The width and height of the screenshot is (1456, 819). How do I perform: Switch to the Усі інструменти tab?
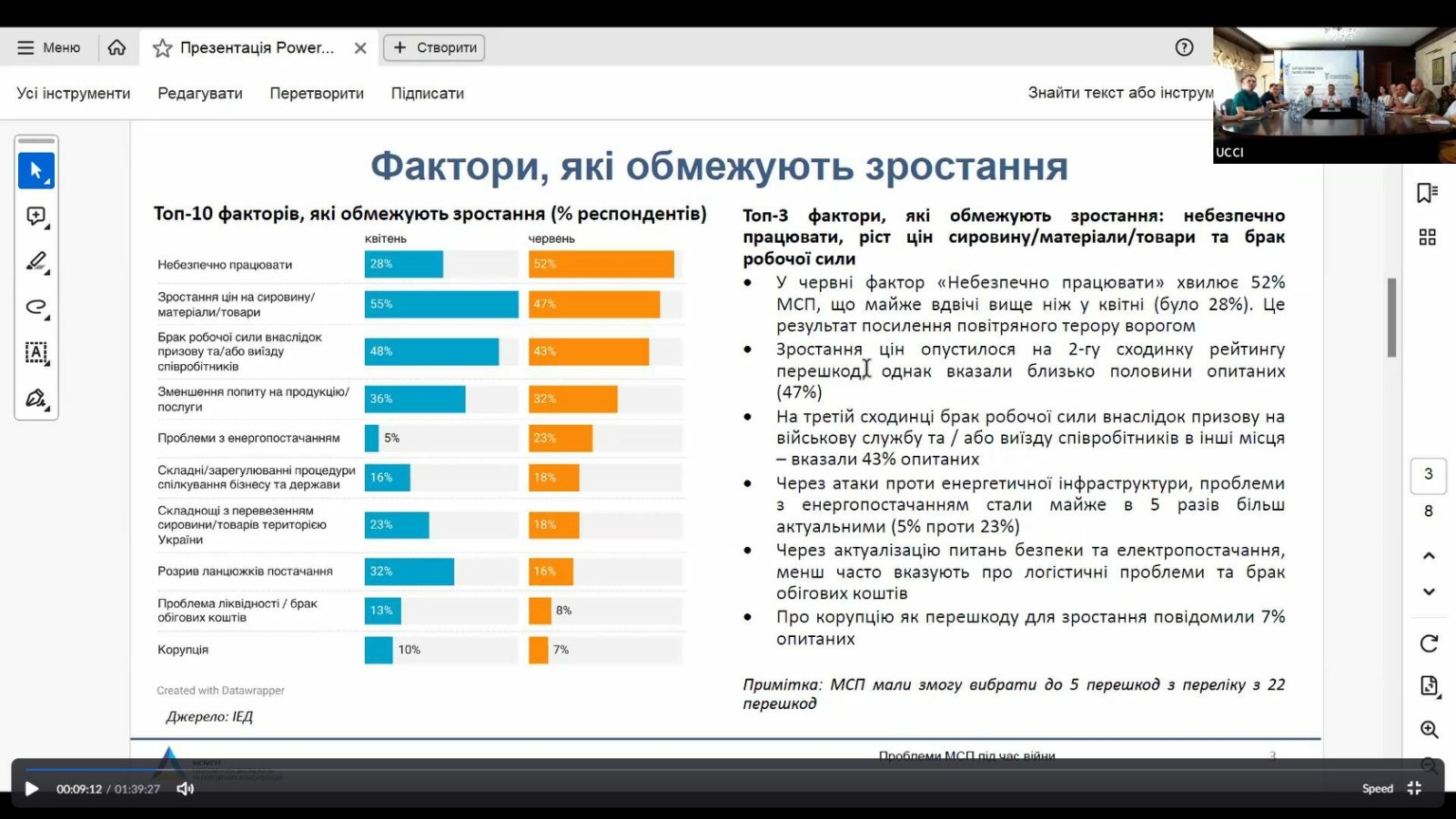[74, 93]
